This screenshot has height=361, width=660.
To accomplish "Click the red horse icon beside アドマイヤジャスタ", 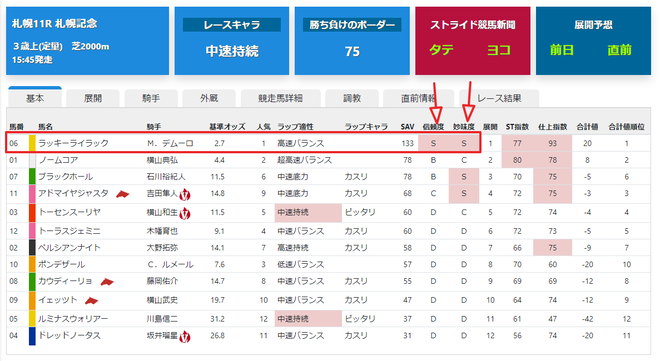I will [122, 194].
